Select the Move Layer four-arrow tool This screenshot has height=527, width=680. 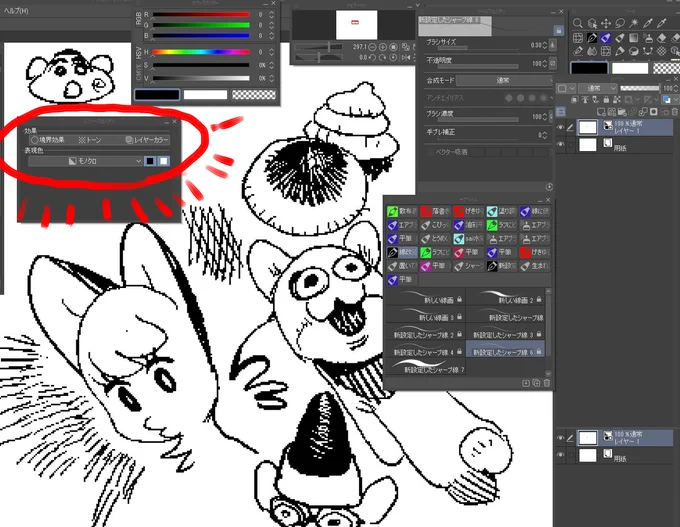[x=606, y=23]
